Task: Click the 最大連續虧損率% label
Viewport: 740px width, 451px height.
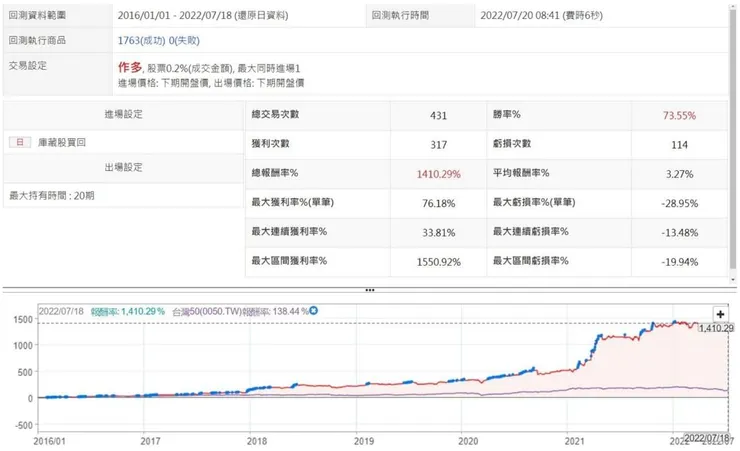Action: point(530,231)
